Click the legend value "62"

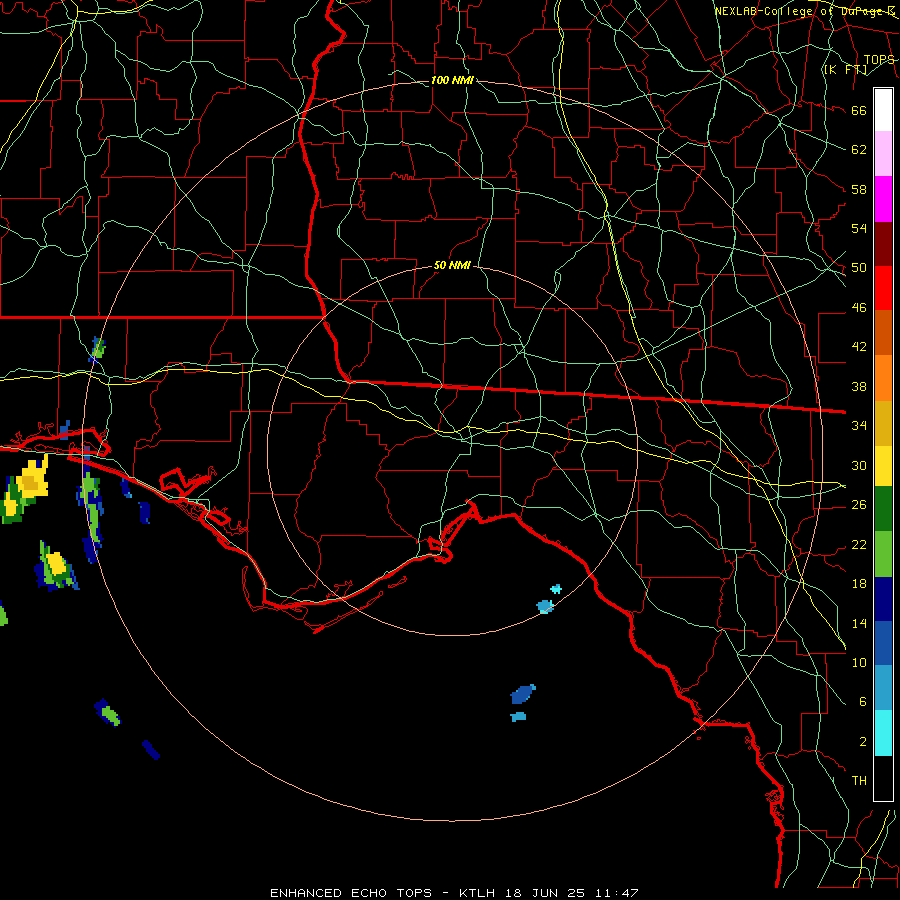pyautogui.click(x=859, y=150)
